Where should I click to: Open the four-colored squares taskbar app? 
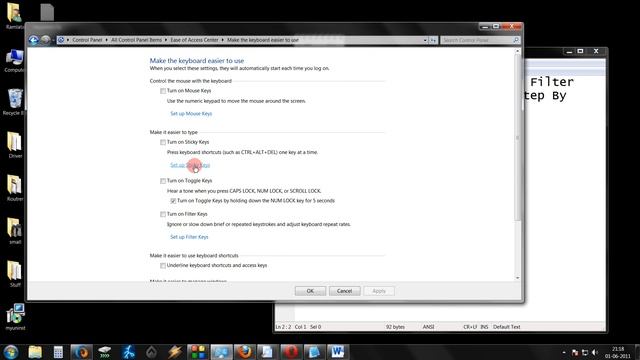[198, 352]
